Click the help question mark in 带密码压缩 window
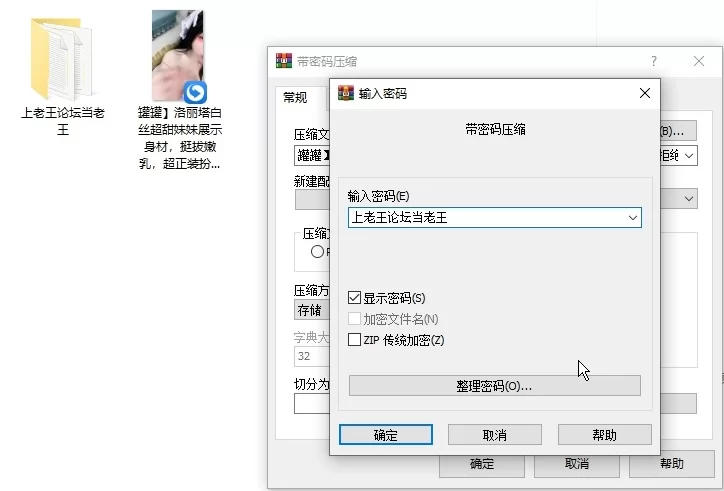This screenshot has width=724, height=491. click(654, 61)
